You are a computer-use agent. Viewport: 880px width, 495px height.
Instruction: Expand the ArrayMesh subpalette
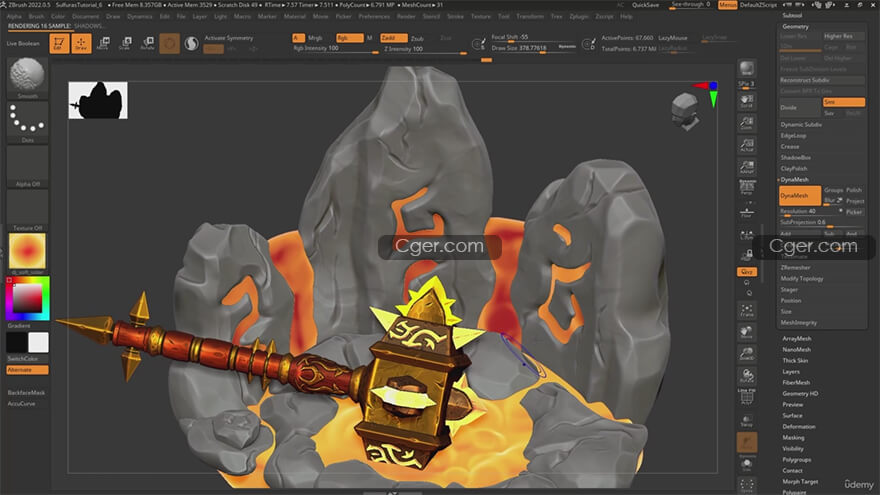[796, 338]
